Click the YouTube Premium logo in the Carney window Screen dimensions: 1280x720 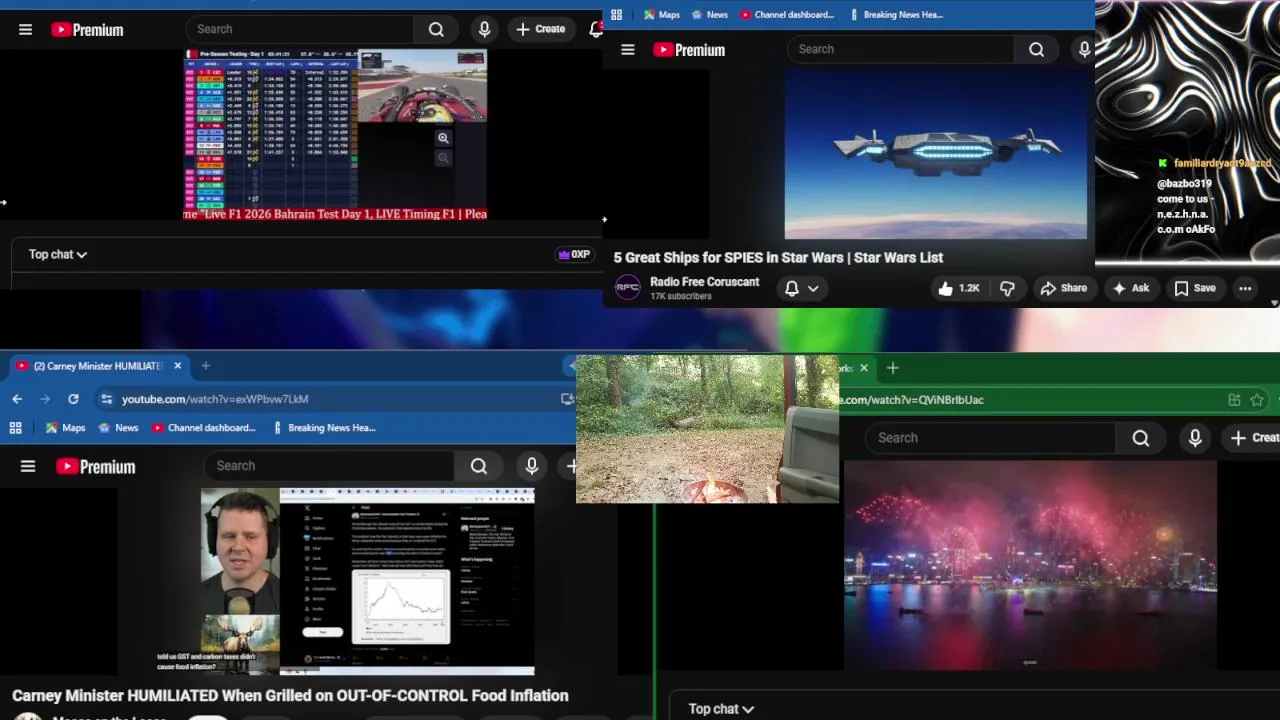point(95,467)
